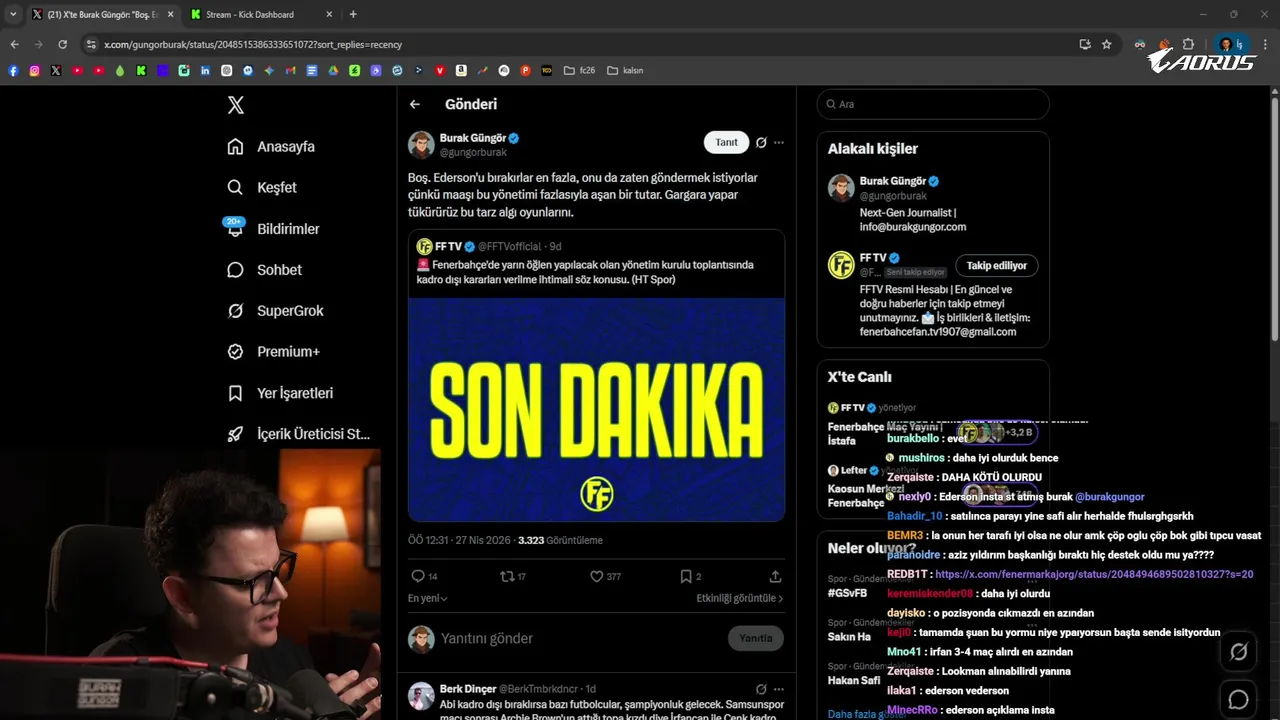Image resolution: width=1280 pixels, height=720 pixels.
Task: Click the X logo in the sidebar
Action: pos(235,105)
